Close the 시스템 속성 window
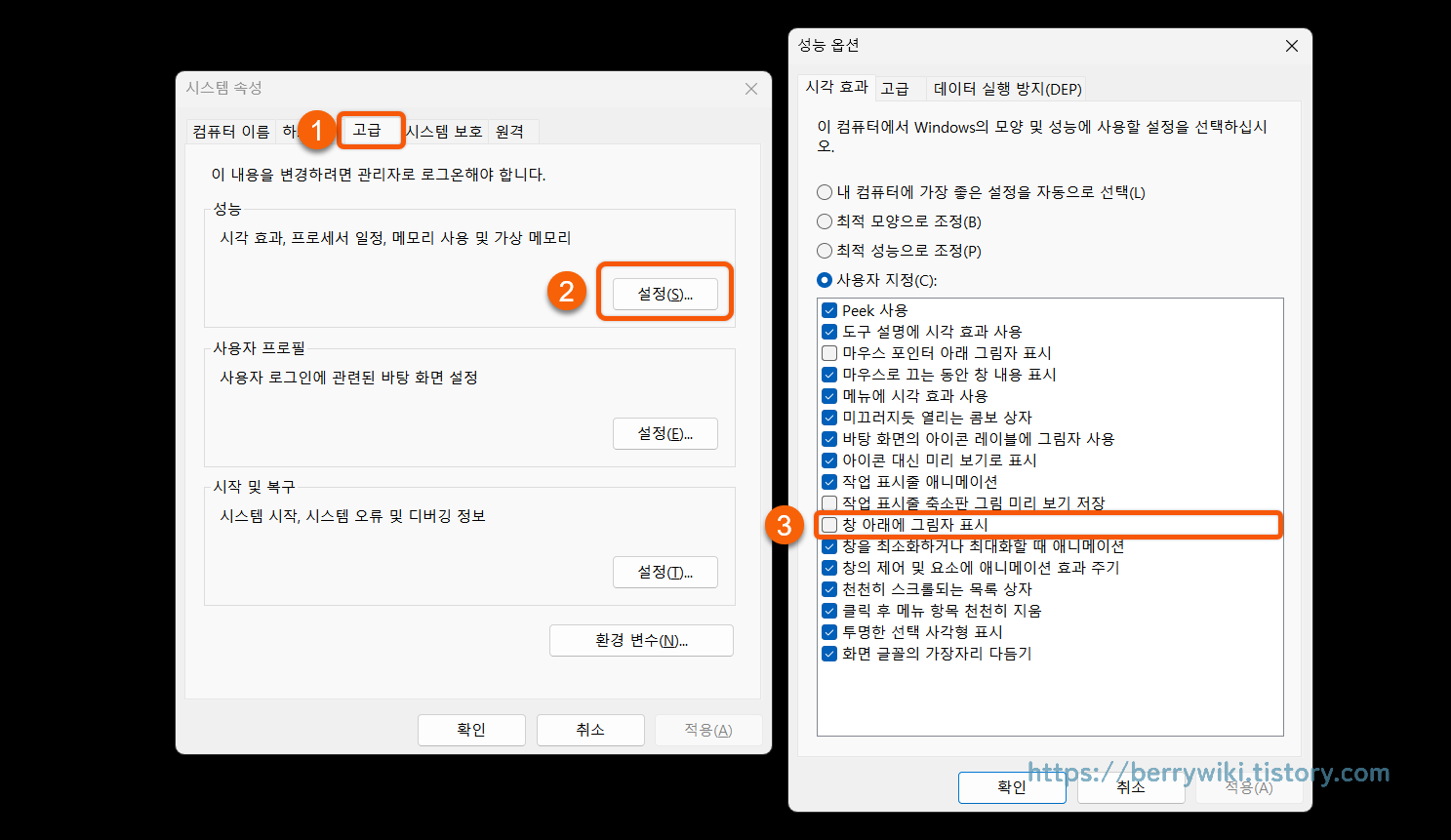Image resolution: width=1451 pixels, height=840 pixels. click(x=751, y=89)
